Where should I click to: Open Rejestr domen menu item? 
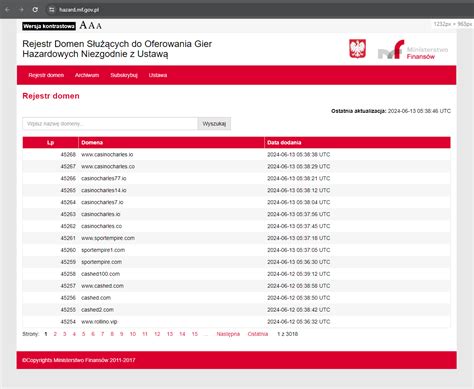tap(46, 75)
